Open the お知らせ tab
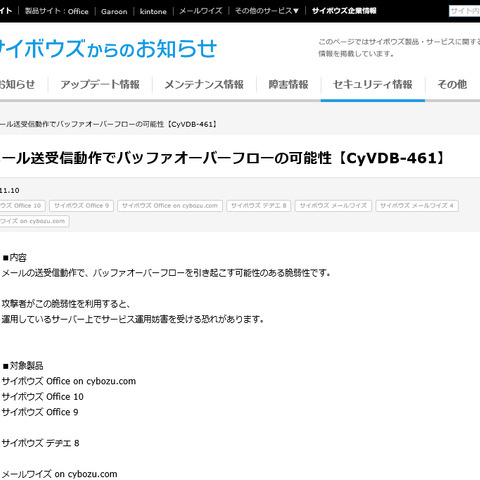This screenshot has height=480, width=480. 17,84
